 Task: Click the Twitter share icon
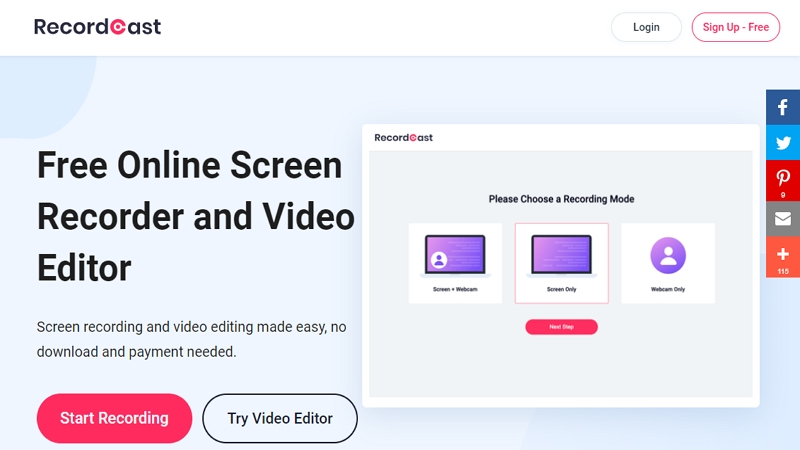point(783,143)
